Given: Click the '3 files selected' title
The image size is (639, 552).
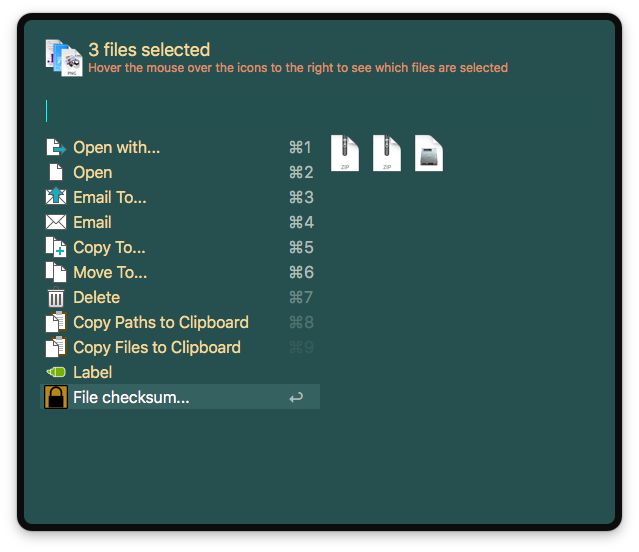Looking at the screenshot, I should 149,50.
